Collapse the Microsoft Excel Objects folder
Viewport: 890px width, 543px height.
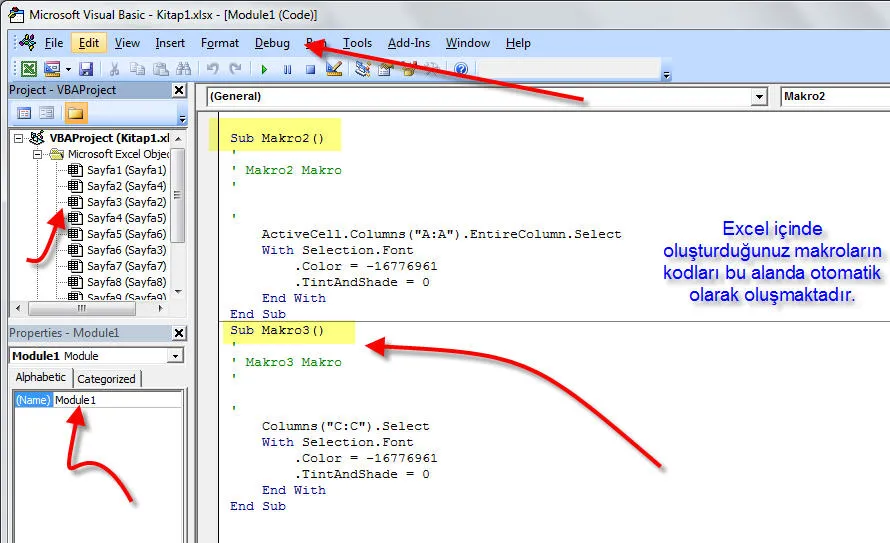[37, 155]
